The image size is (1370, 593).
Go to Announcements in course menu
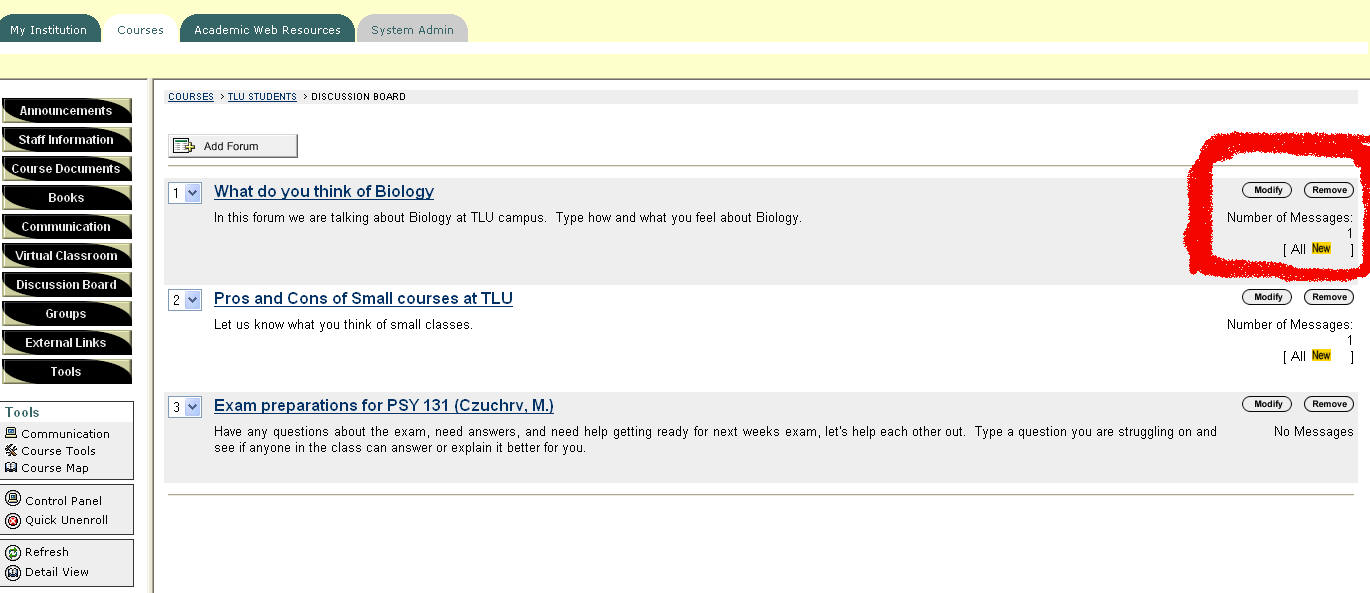(x=67, y=111)
